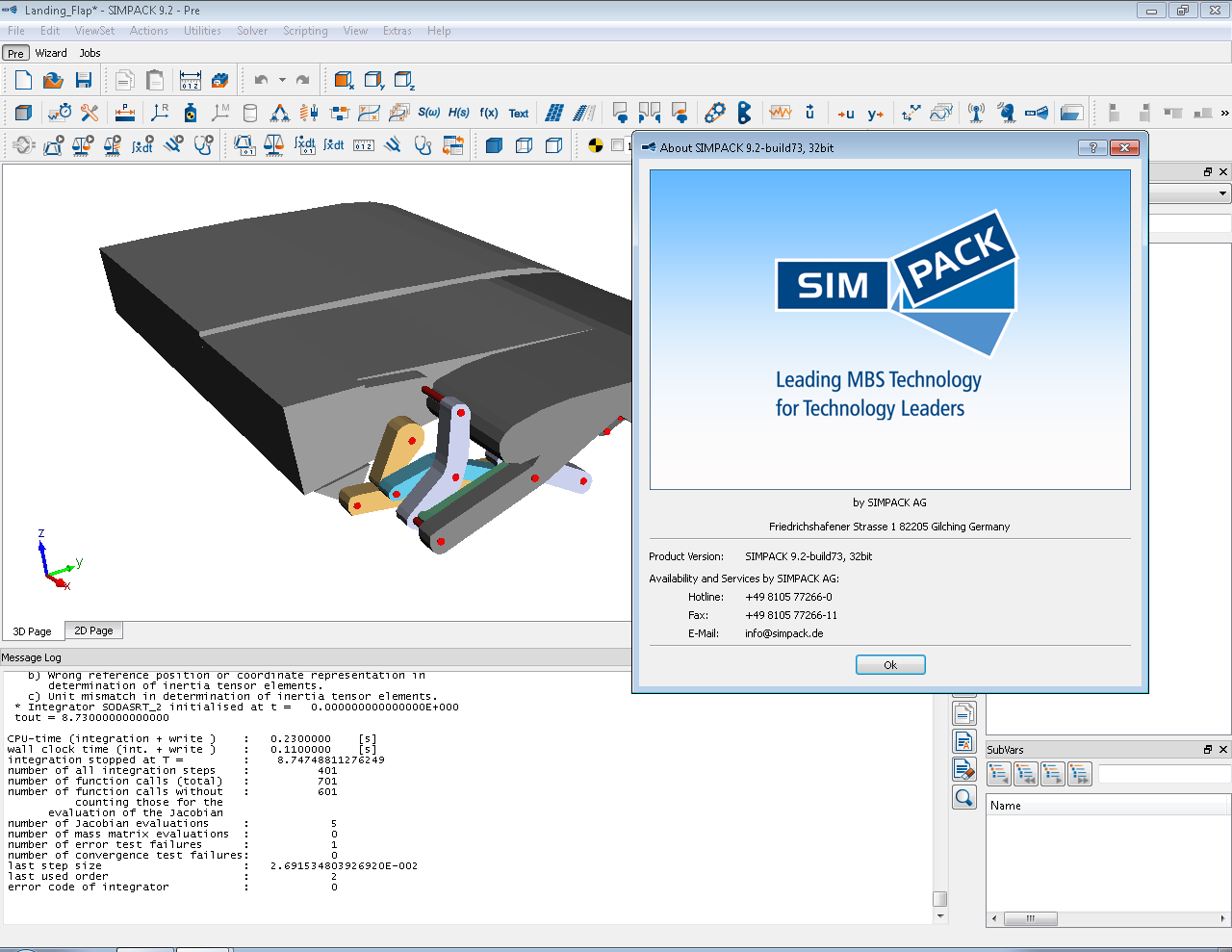
Task: Clear the message log with the eraser icon
Action: [x=964, y=769]
